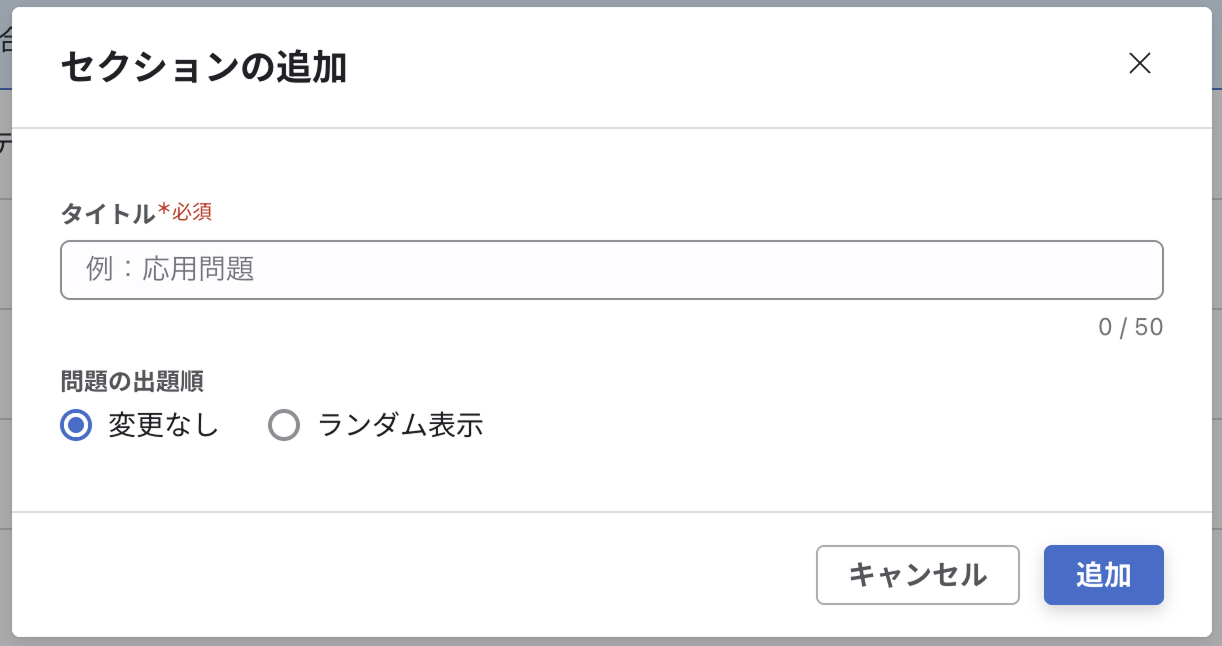Screen dimensions: 1222x646
Task: Click the red 必須 required indicator
Action: (189, 211)
